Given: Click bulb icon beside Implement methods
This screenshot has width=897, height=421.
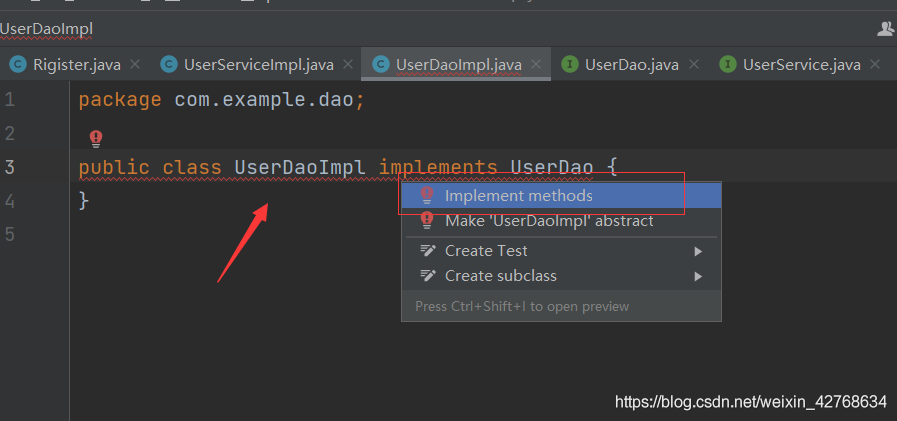Looking at the screenshot, I should click(x=427, y=196).
